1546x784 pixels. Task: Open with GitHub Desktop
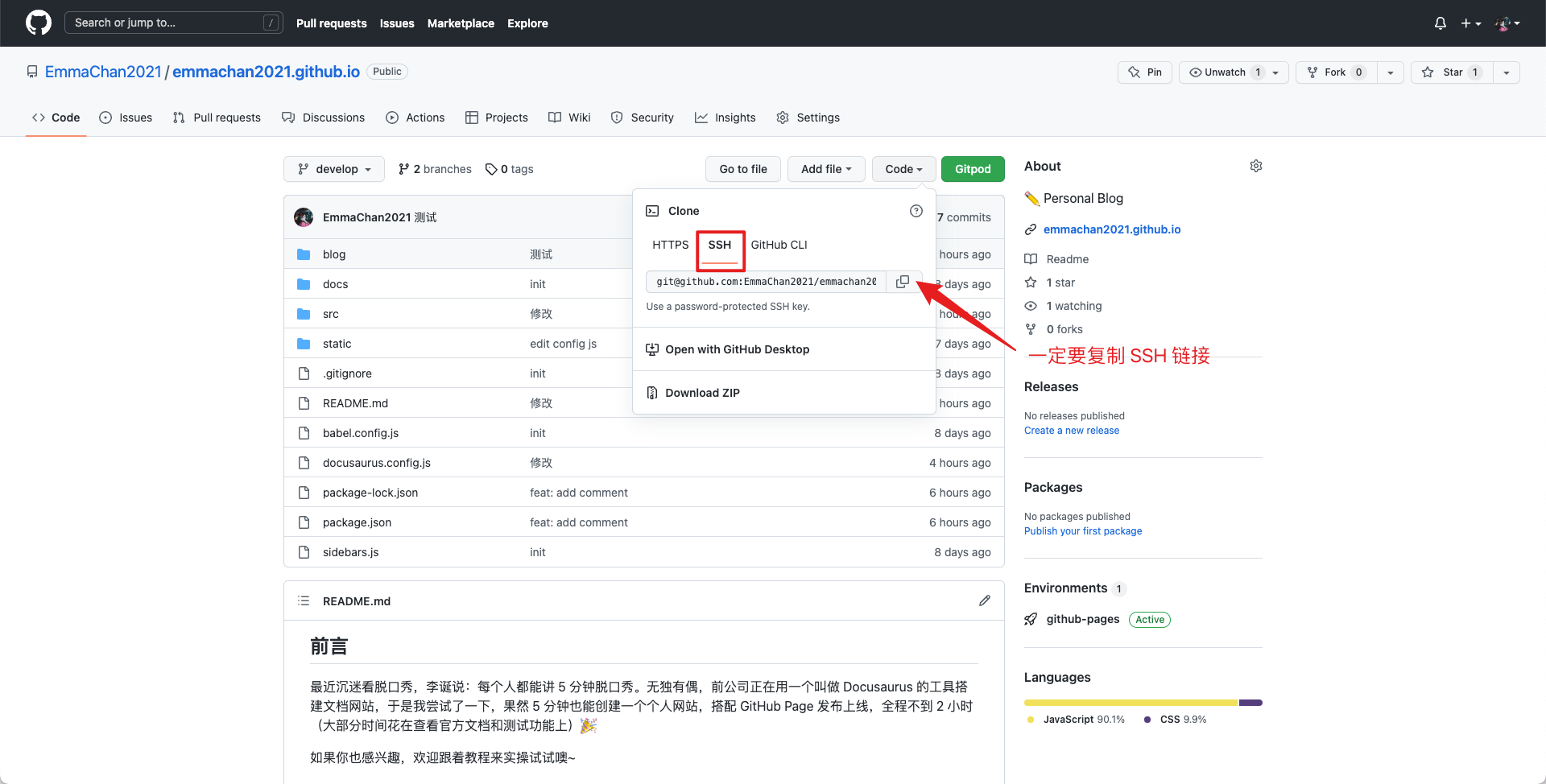[x=737, y=349]
